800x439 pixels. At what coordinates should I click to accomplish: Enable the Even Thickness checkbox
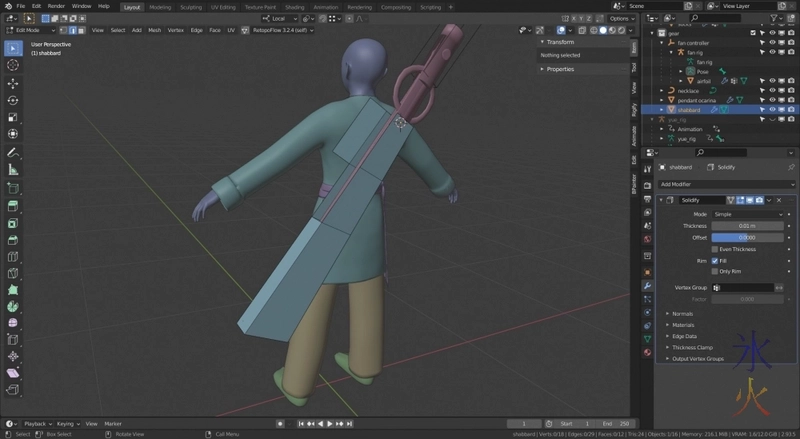714,249
